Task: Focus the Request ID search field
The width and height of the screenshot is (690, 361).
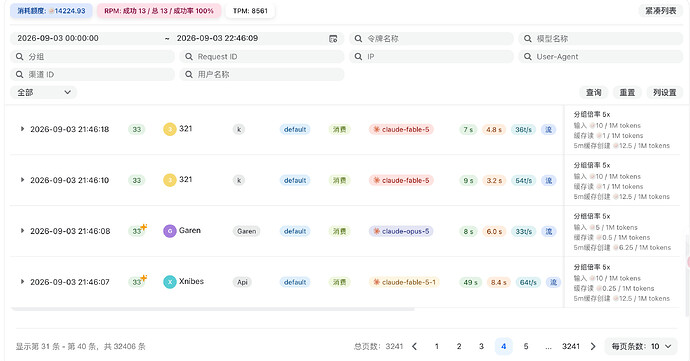Action: 262,57
